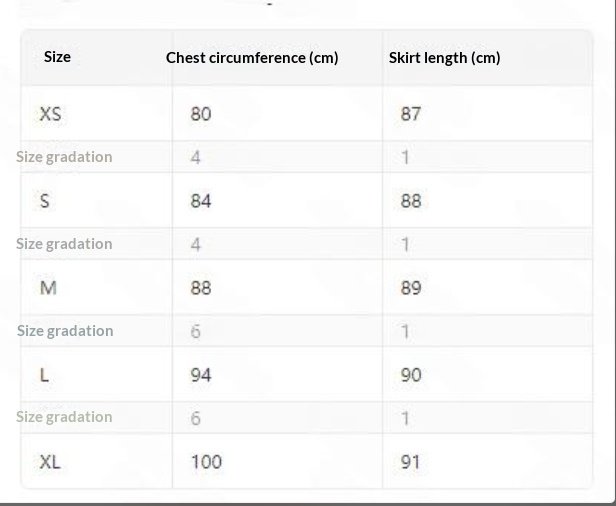This screenshot has height=506, width=616.
Task: Click chest circumference value 100
Action: (x=206, y=462)
